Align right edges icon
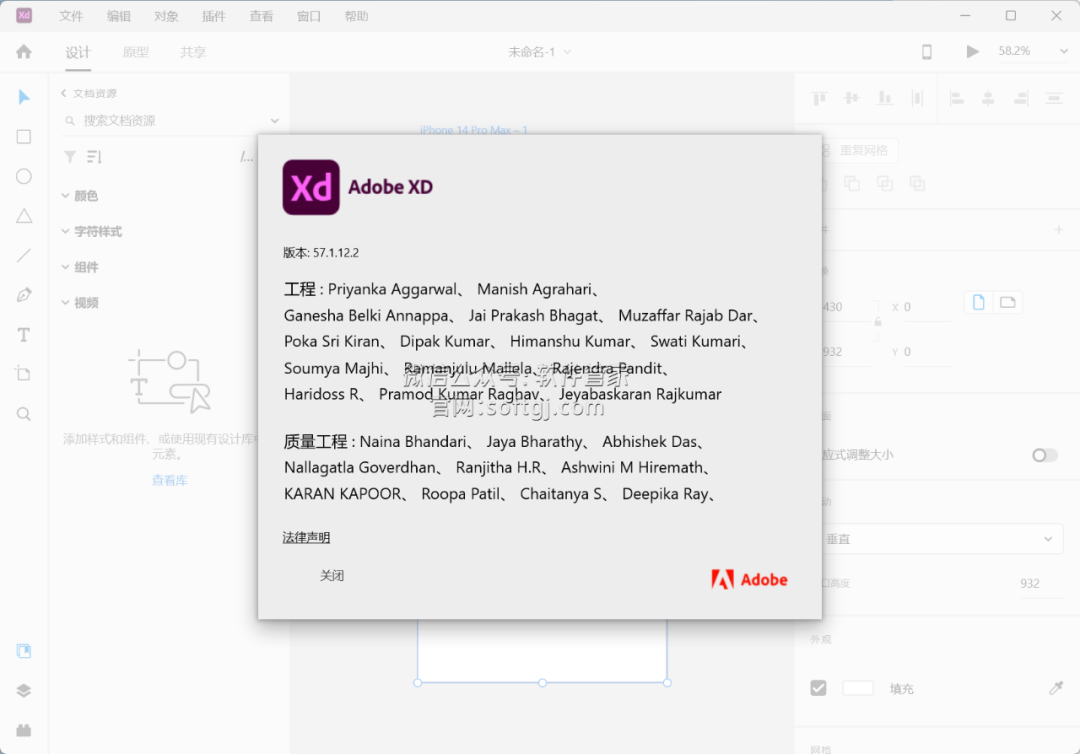The width and height of the screenshot is (1080, 754). coord(1021,98)
